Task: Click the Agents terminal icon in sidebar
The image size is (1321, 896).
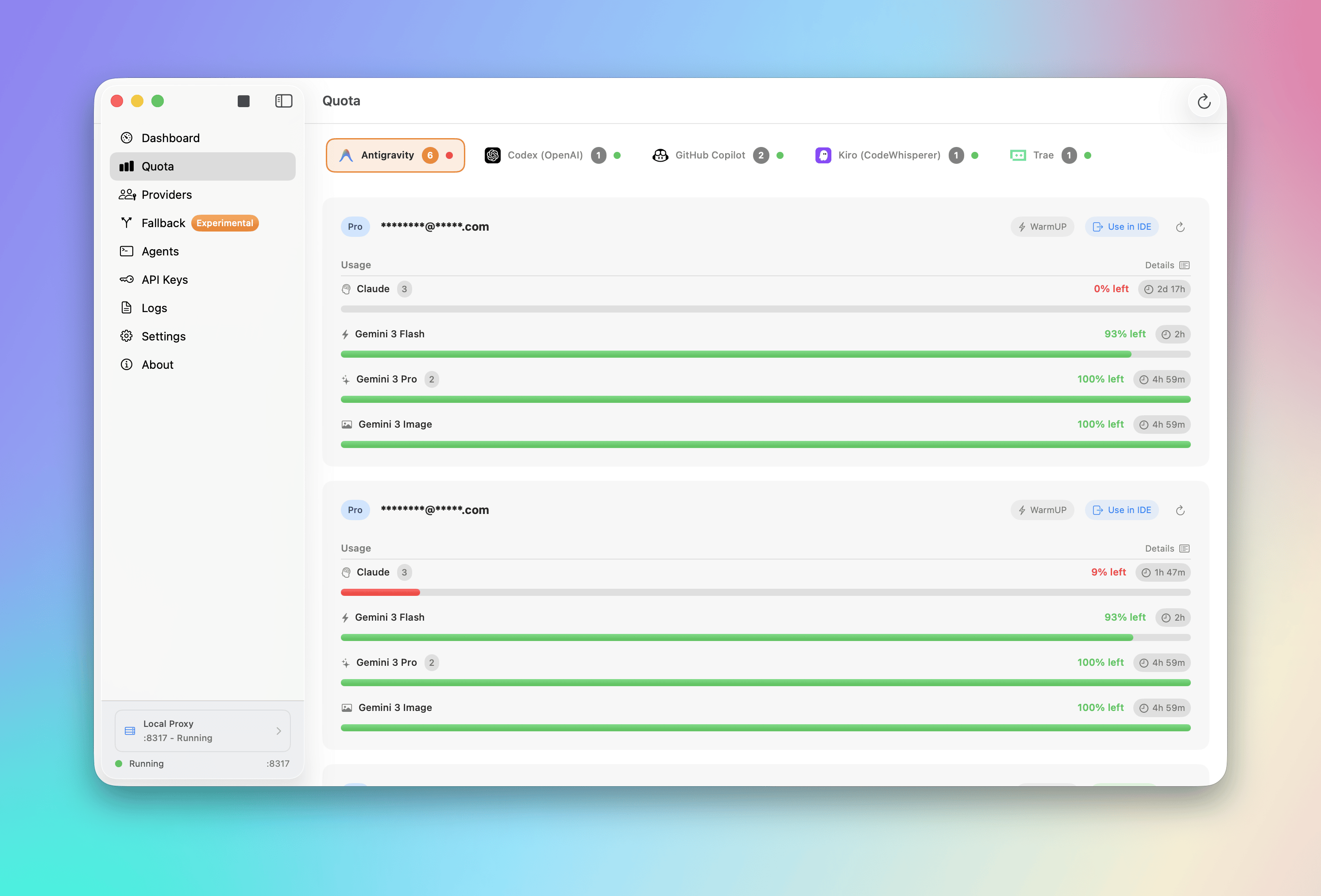Action: point(127,251)
